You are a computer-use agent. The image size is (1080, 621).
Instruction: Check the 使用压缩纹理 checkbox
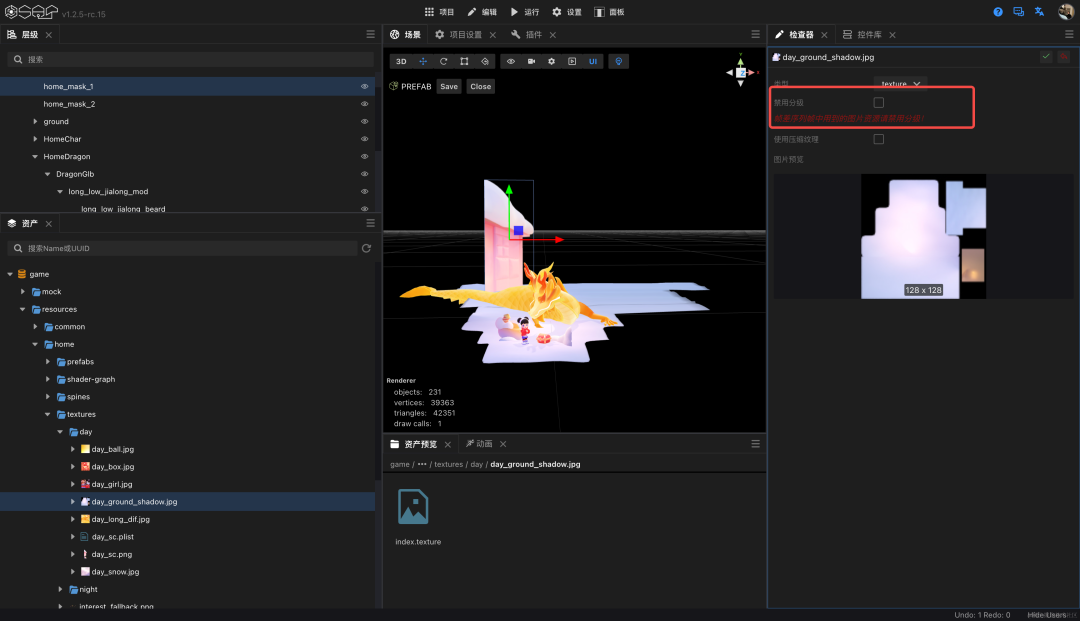[x=878, y=139]
